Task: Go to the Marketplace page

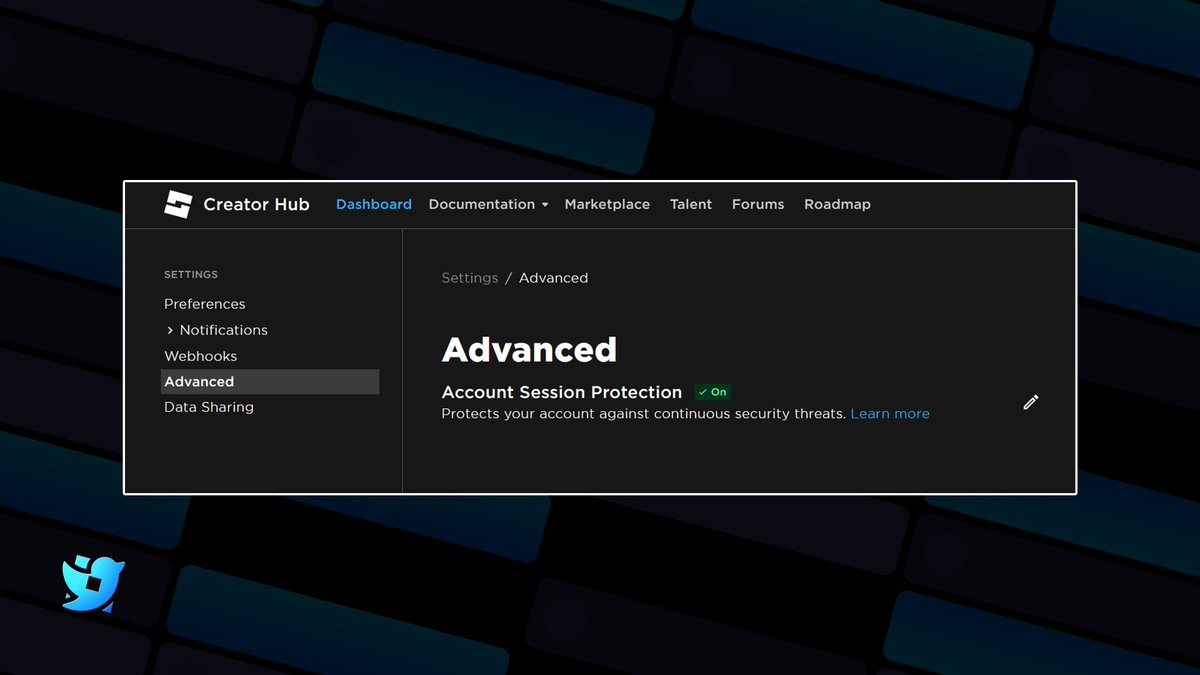Action: coord(607,204)
